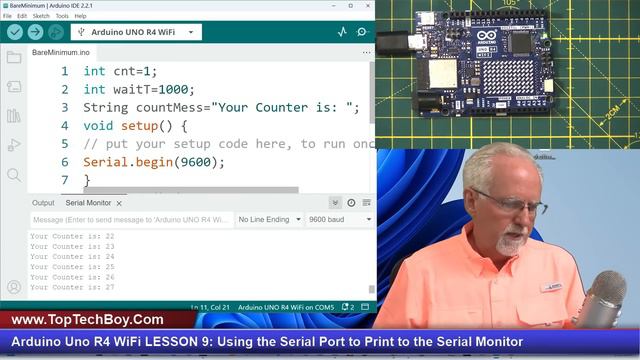The width and height of the screenshot is (640, 360).
Task: Click code line 'Serial.begin(9600);'
Action: (154, 162)
